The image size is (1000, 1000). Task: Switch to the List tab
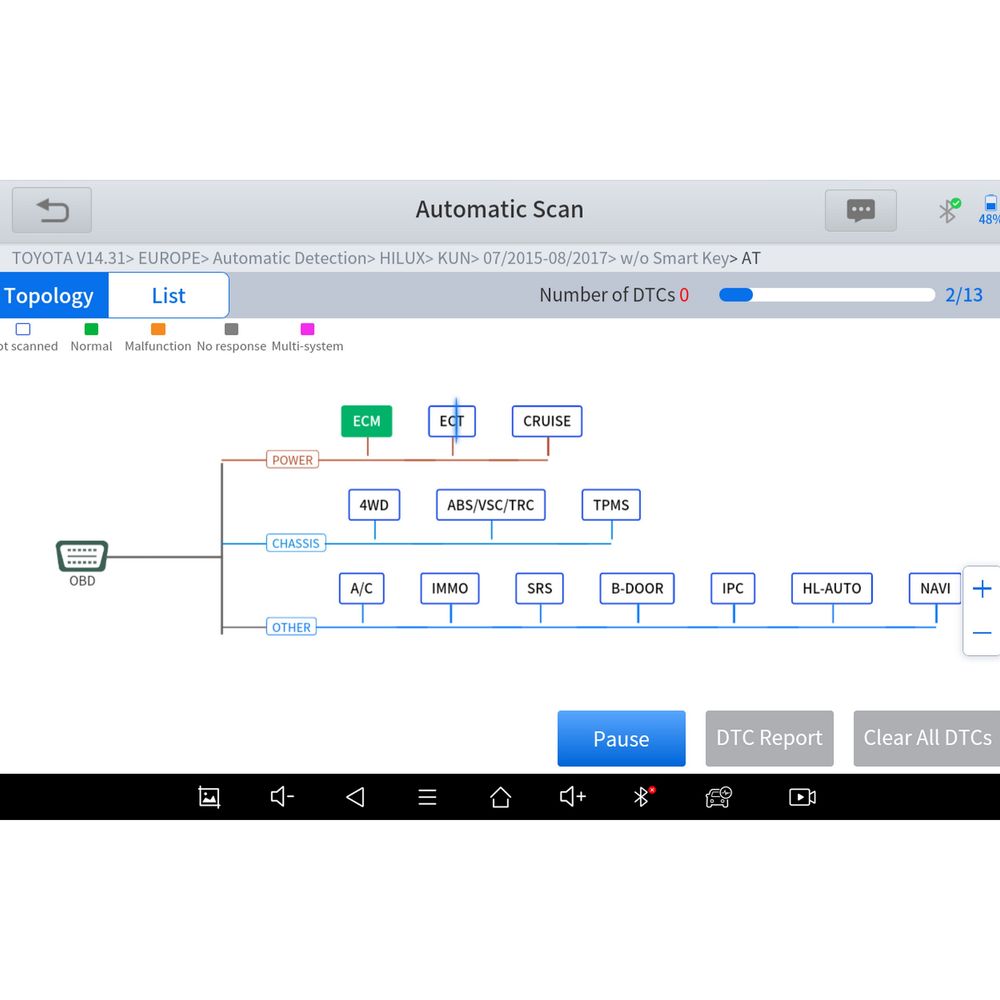168,296
